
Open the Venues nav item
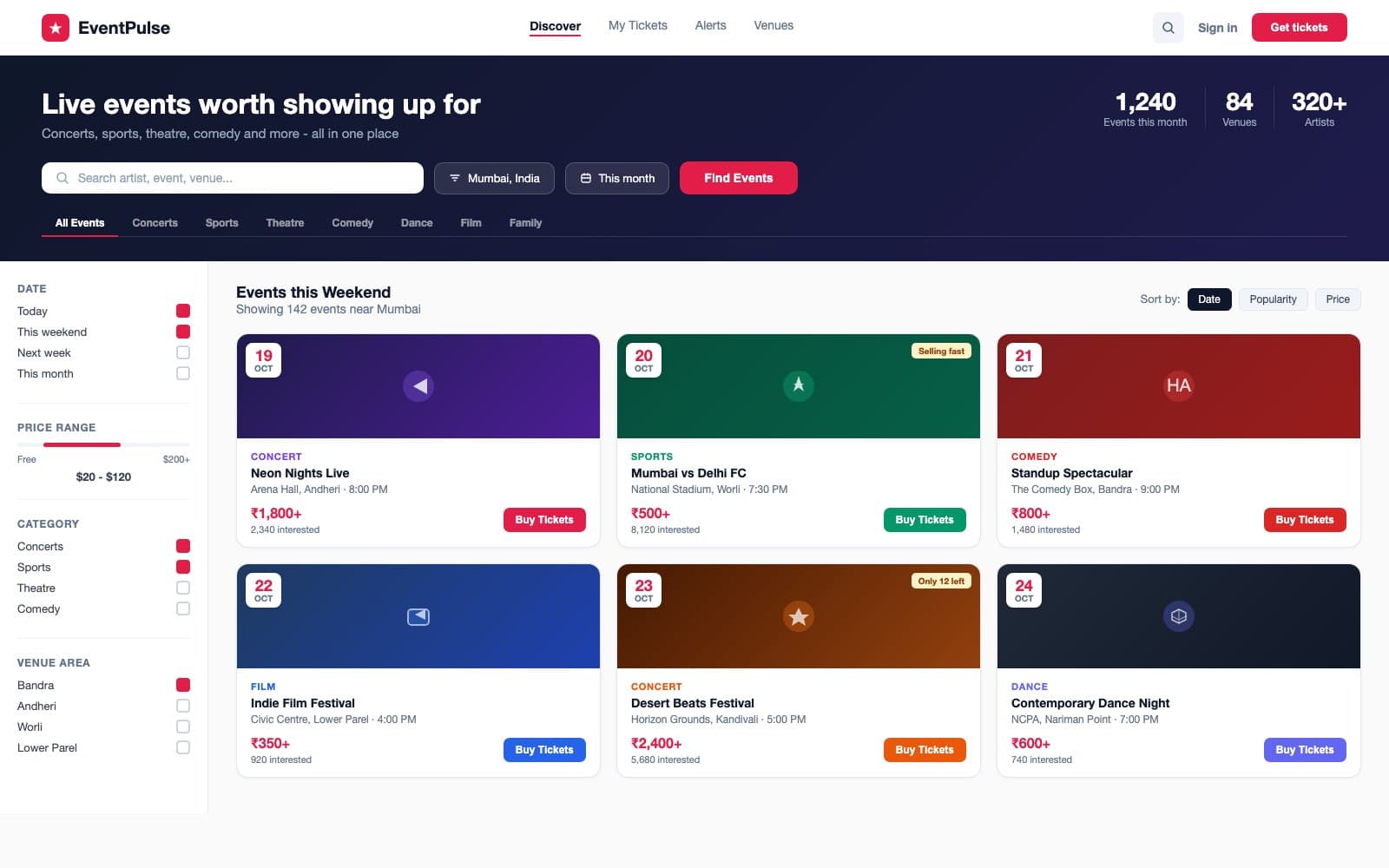coord(773,25)
